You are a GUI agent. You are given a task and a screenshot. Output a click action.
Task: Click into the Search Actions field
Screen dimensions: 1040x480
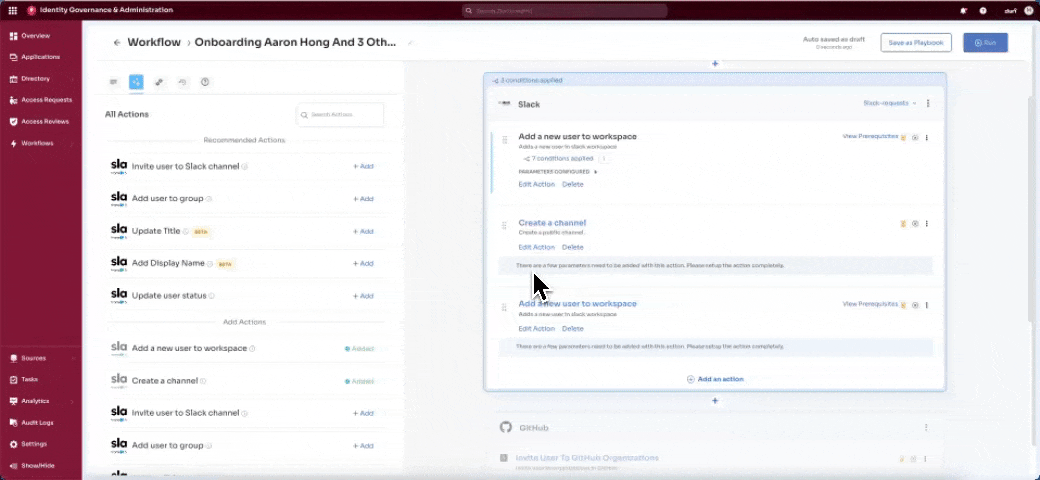pos(340,115)
